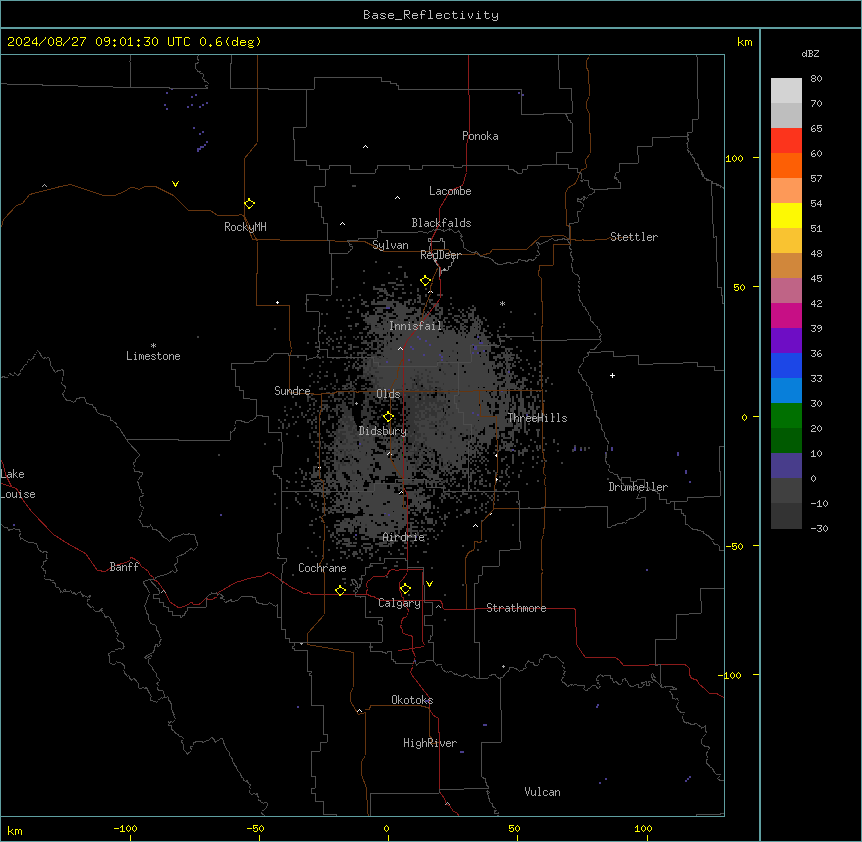Click the 80 value on dBZ scale
Viewport: 862px width, 842px height.
(x=816, y=79)
